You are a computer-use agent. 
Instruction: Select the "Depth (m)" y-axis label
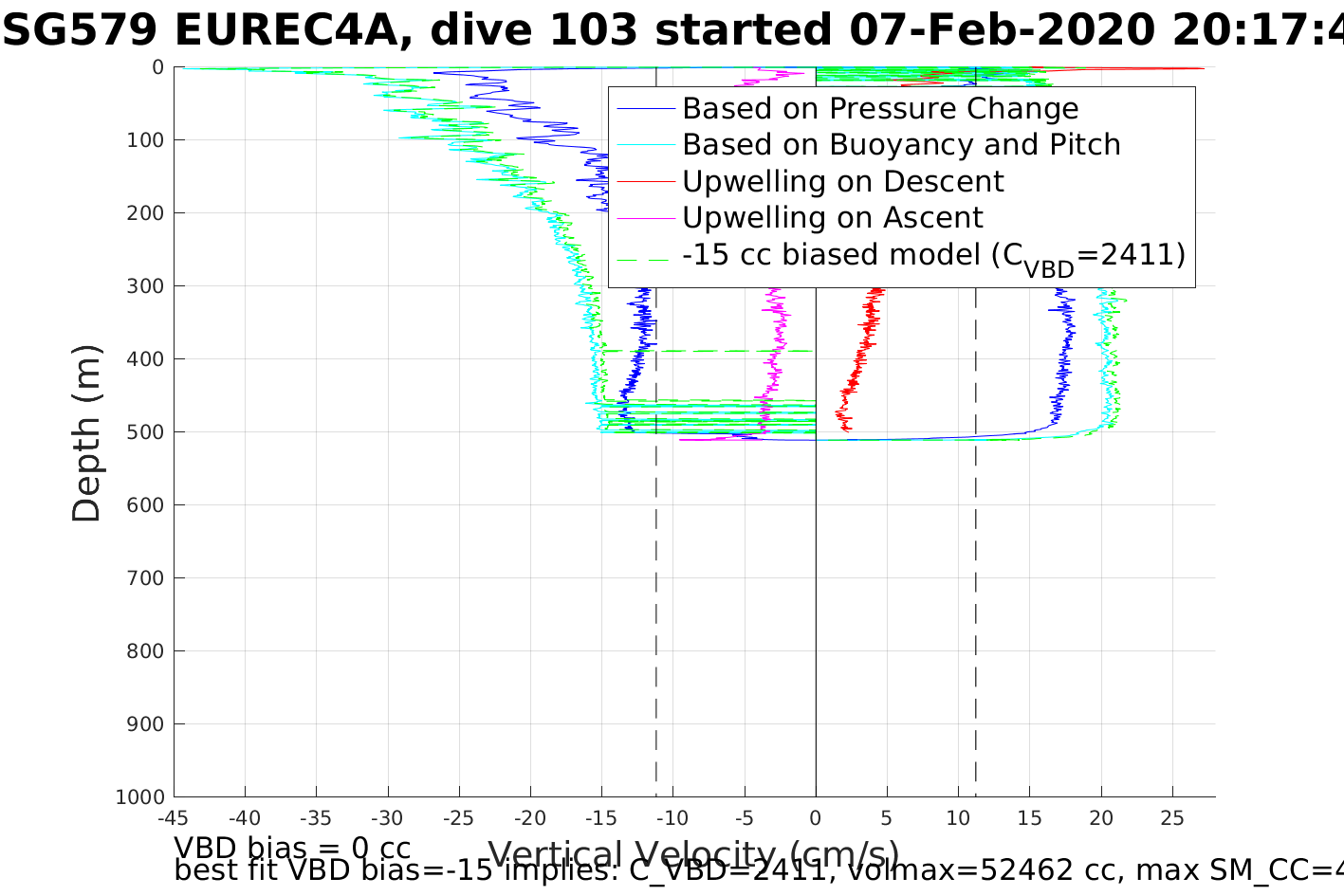point(86,432)
